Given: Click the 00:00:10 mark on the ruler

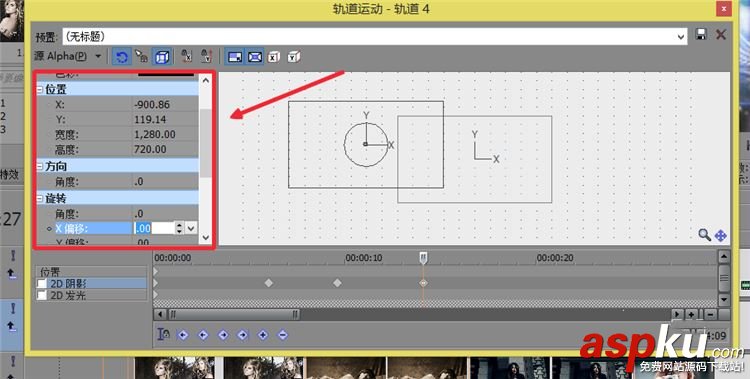Looking at the screenshot, I should pyautogui.click(x=364, y=258).
